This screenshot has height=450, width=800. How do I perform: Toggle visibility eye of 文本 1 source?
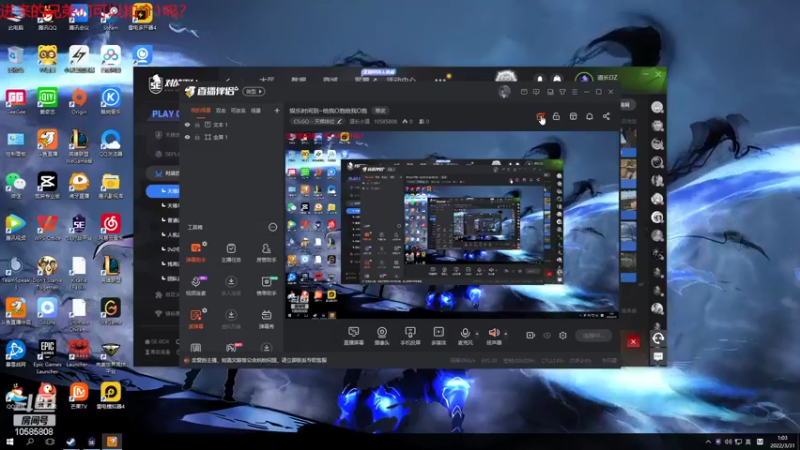click(187, 124)
